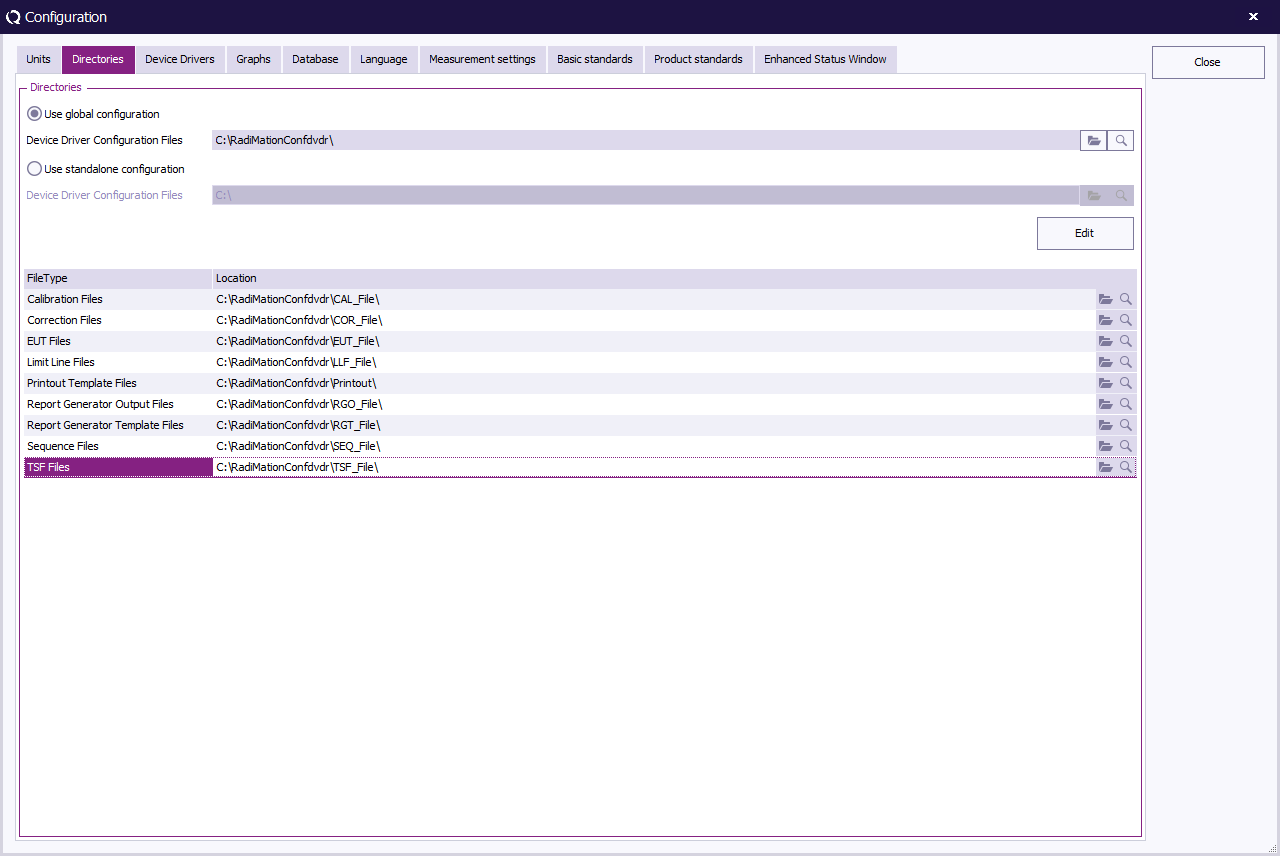The width and height of the screenshot is (1280, 856).
Task: Click the magnifier icon for Sequence Files
Action: [x=1126, y=446]
